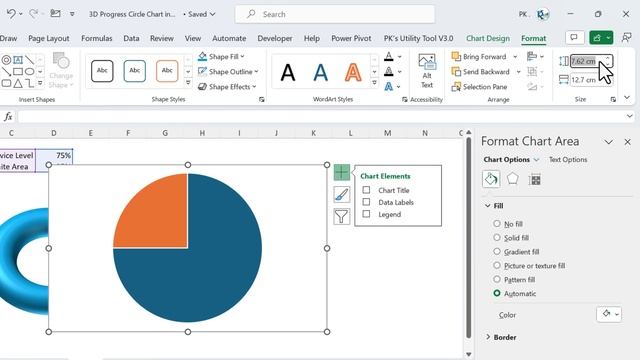Open the Chart Elements plus button

click(x=342, y=172)
